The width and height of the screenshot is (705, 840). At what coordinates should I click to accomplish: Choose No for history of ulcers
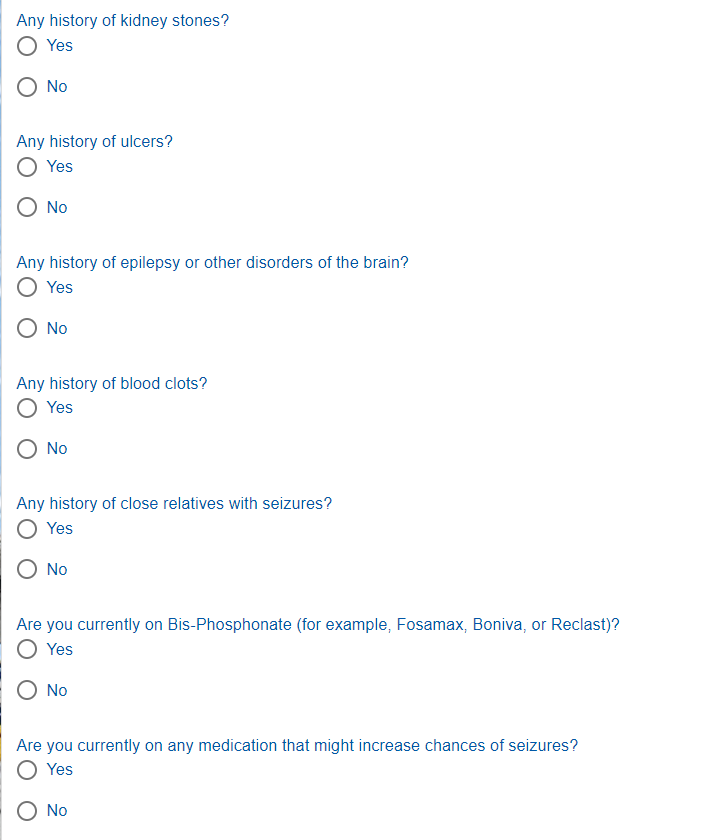[28, 208]
